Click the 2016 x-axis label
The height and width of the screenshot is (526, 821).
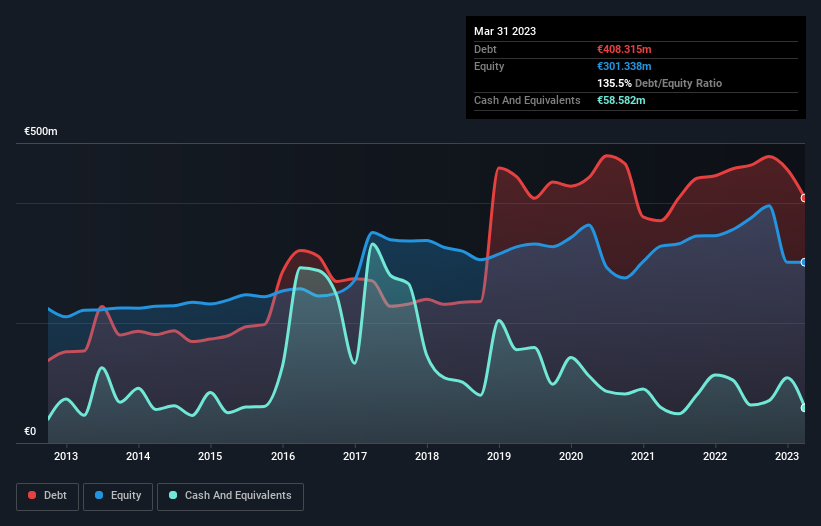[283, 456]
